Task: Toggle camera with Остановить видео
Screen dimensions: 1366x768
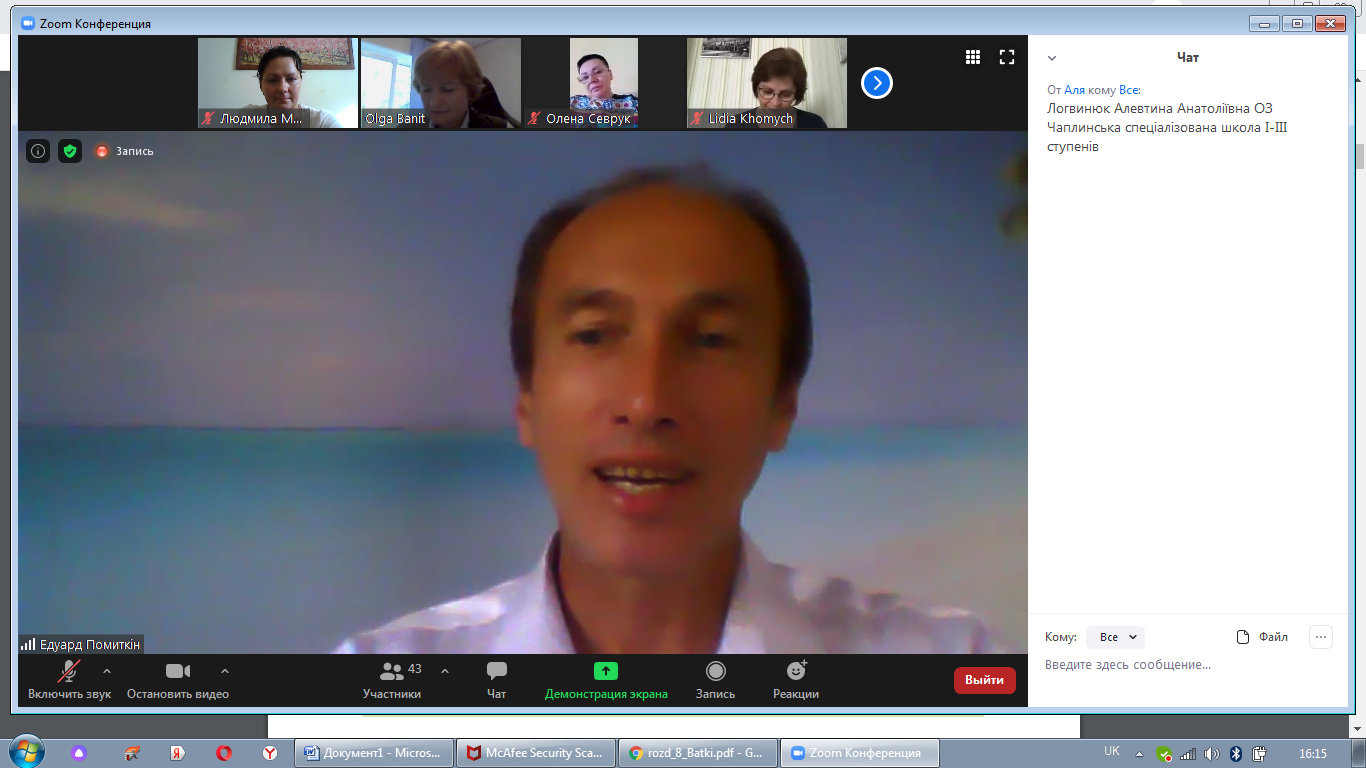Action: tap(178, 671)
